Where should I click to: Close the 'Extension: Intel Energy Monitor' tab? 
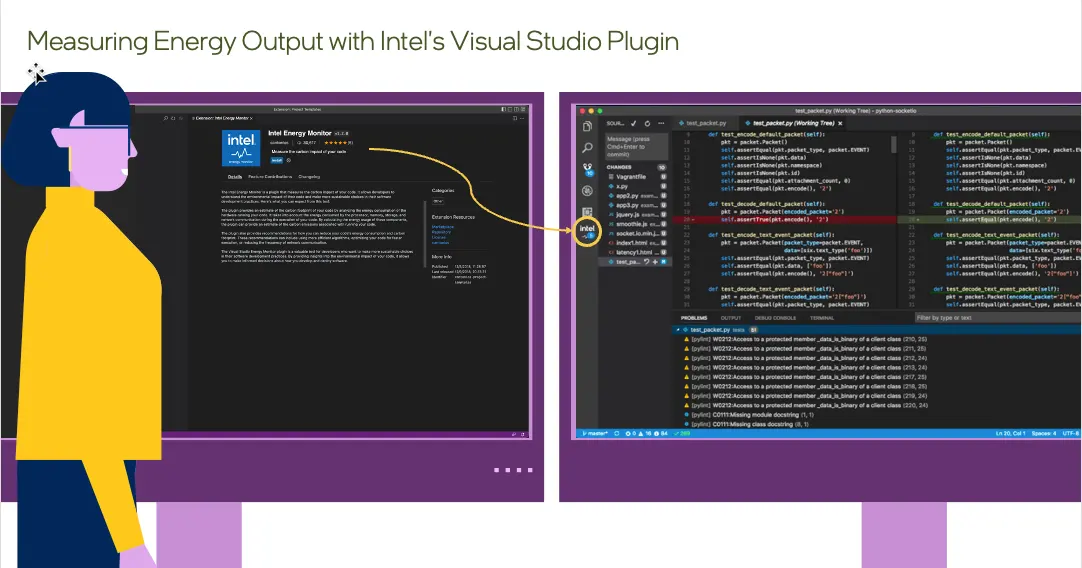251,118
